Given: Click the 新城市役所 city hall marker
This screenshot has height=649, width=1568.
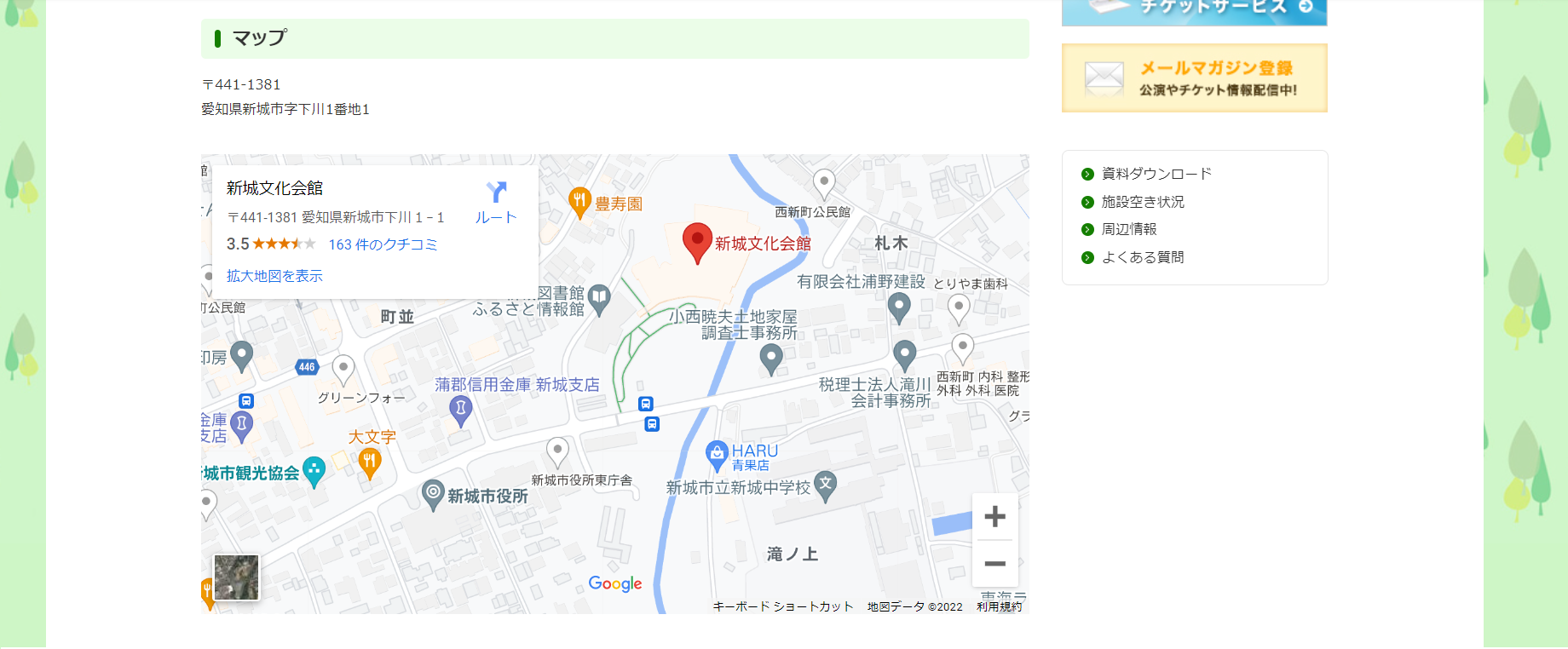Looking at the screenshot, I should tap(433, 494).
